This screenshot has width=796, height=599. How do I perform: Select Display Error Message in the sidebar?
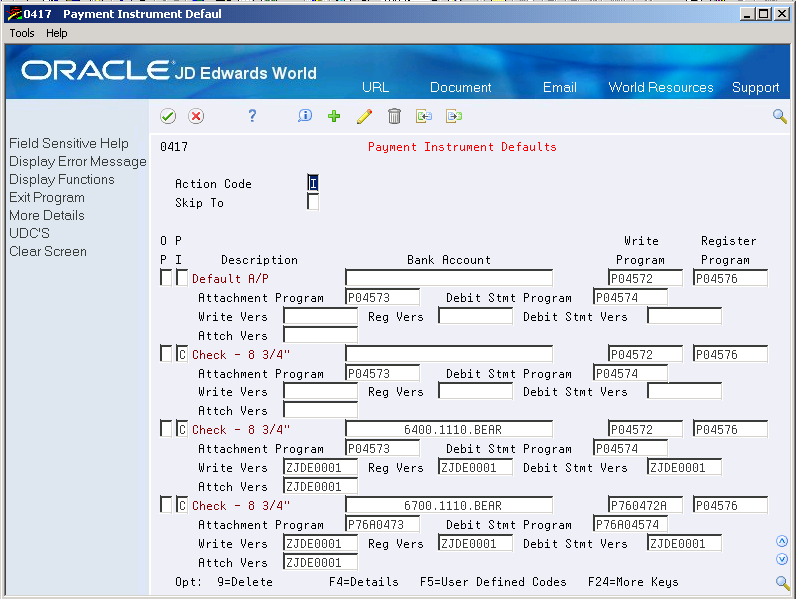click(78, 161)
